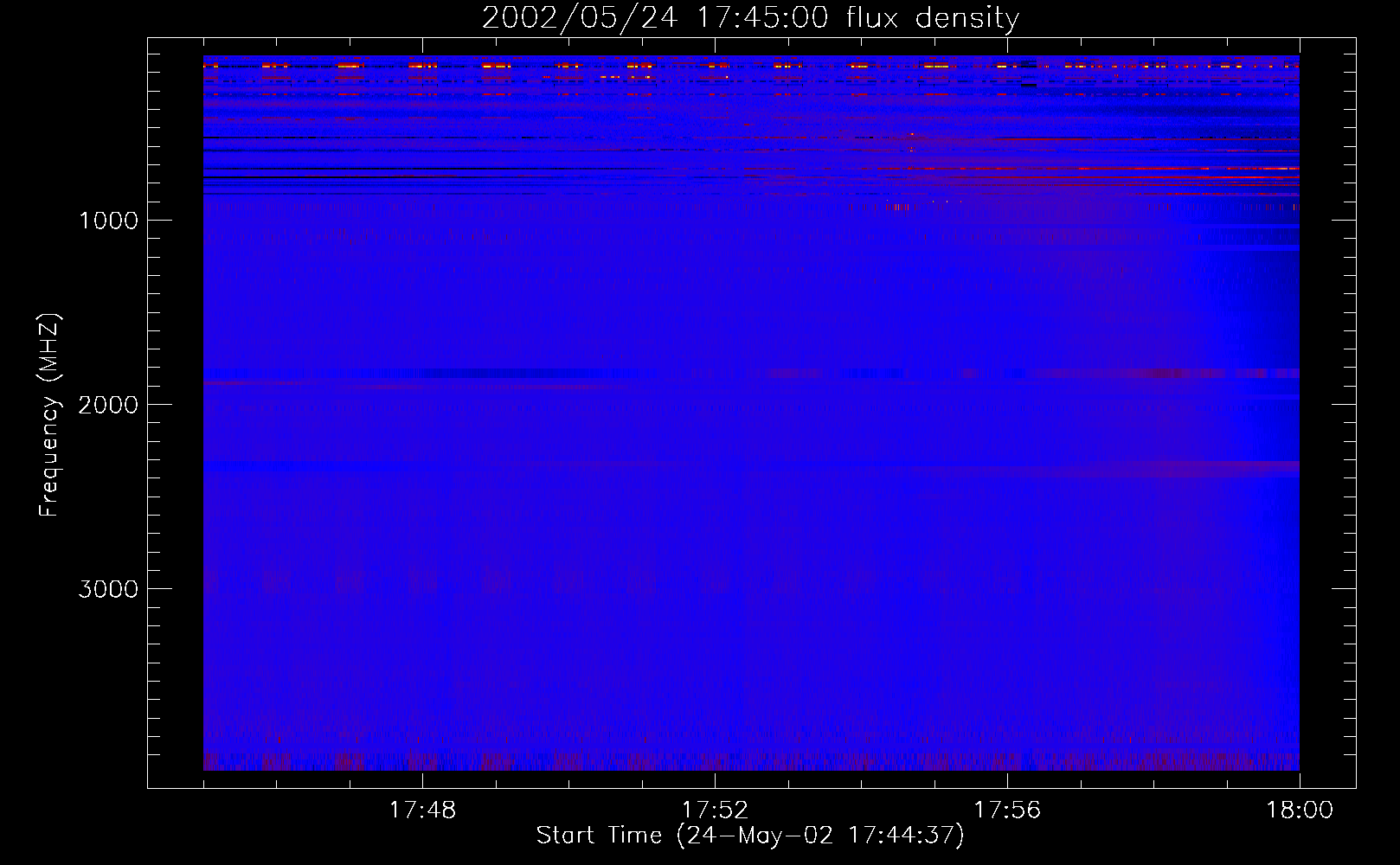Click the 3000 frequency tick label
The width and height of the screenshot is (1400, 865).
(x=108, y=589)
